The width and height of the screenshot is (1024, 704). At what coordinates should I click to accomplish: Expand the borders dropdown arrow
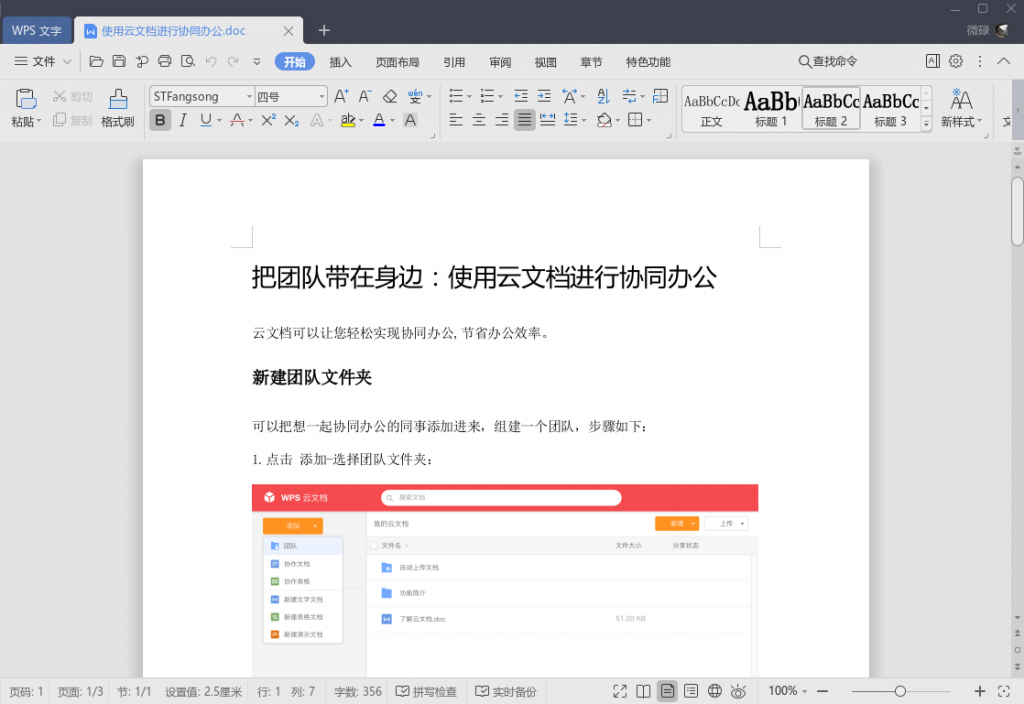(649, 120)
